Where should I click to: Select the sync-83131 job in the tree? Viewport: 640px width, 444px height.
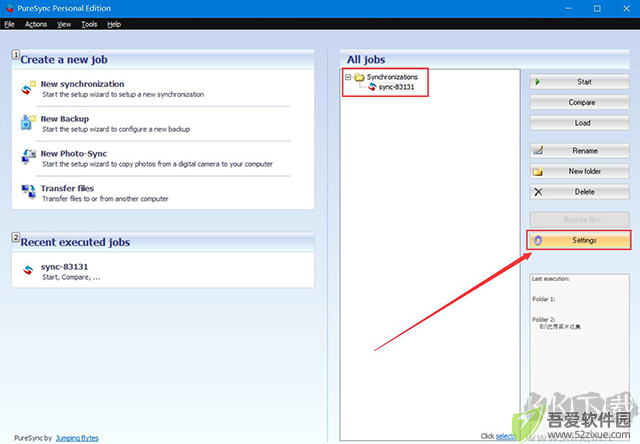pos(396,87)
